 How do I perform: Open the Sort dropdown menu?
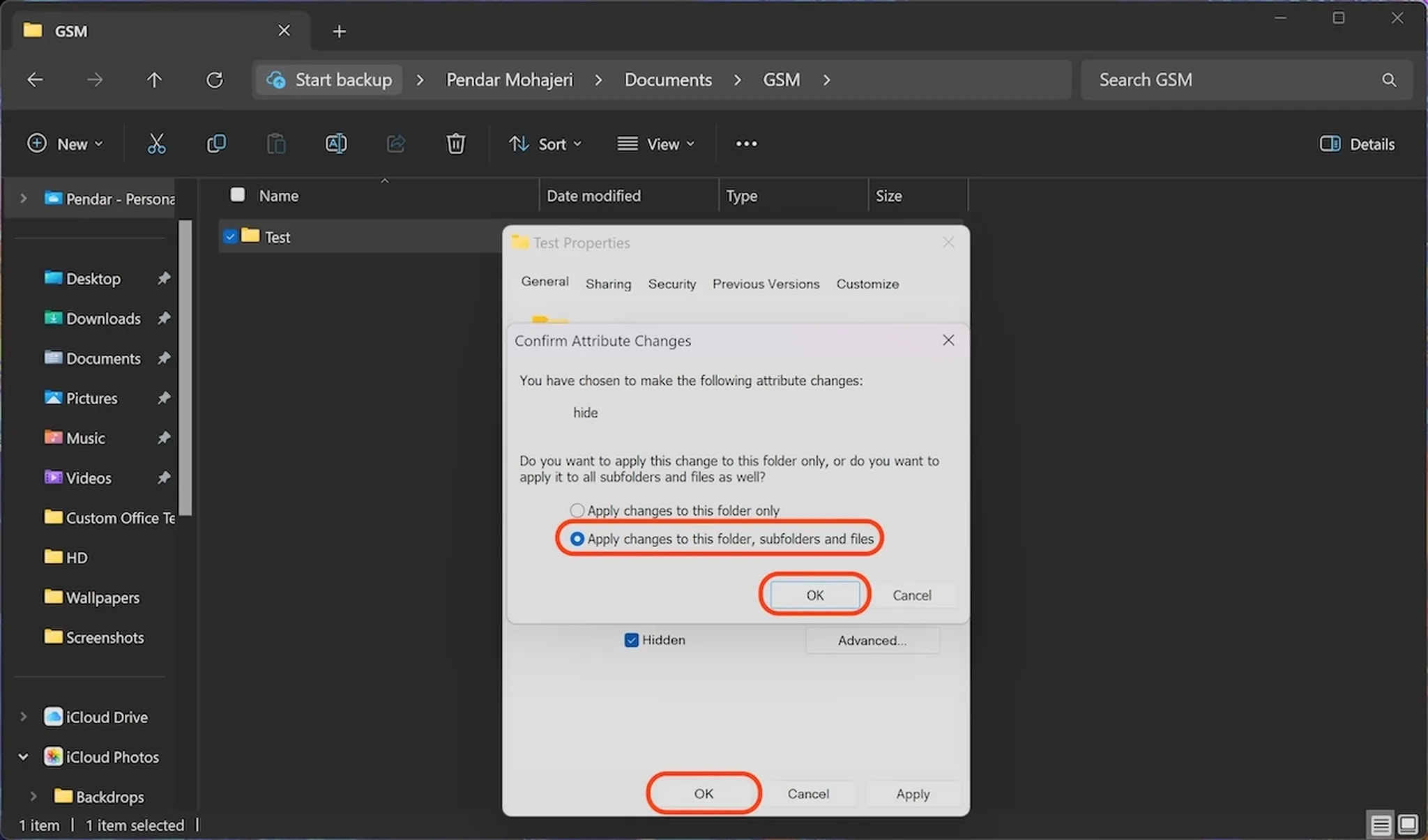click(545, 144)
